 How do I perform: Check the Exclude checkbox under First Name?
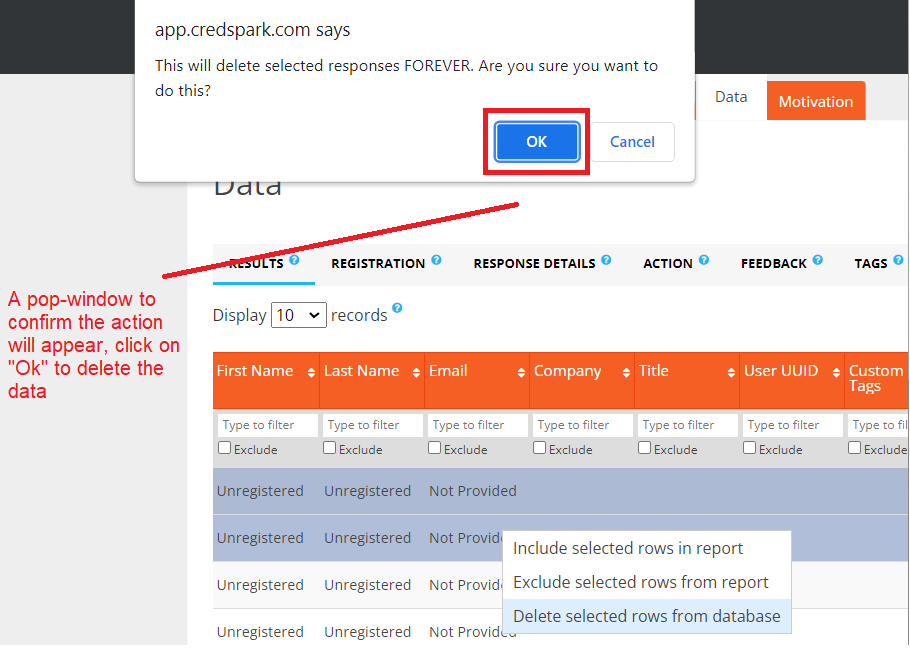click(224, 447)
